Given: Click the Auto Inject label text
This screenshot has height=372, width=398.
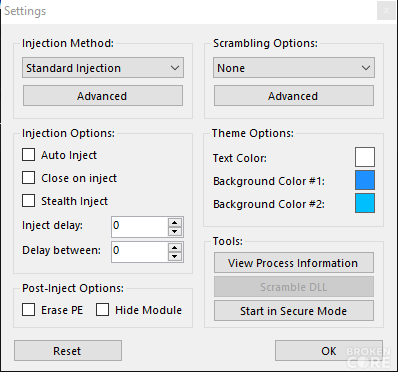Looking at the screenshot, I should click(69, 155).
